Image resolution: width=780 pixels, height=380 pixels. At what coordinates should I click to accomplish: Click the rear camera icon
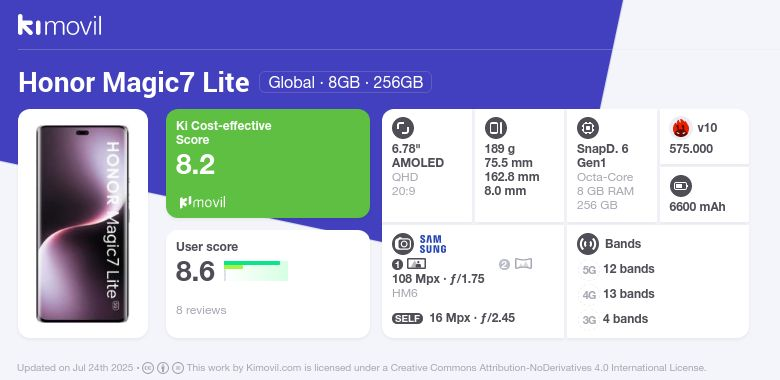coord(402,244)
